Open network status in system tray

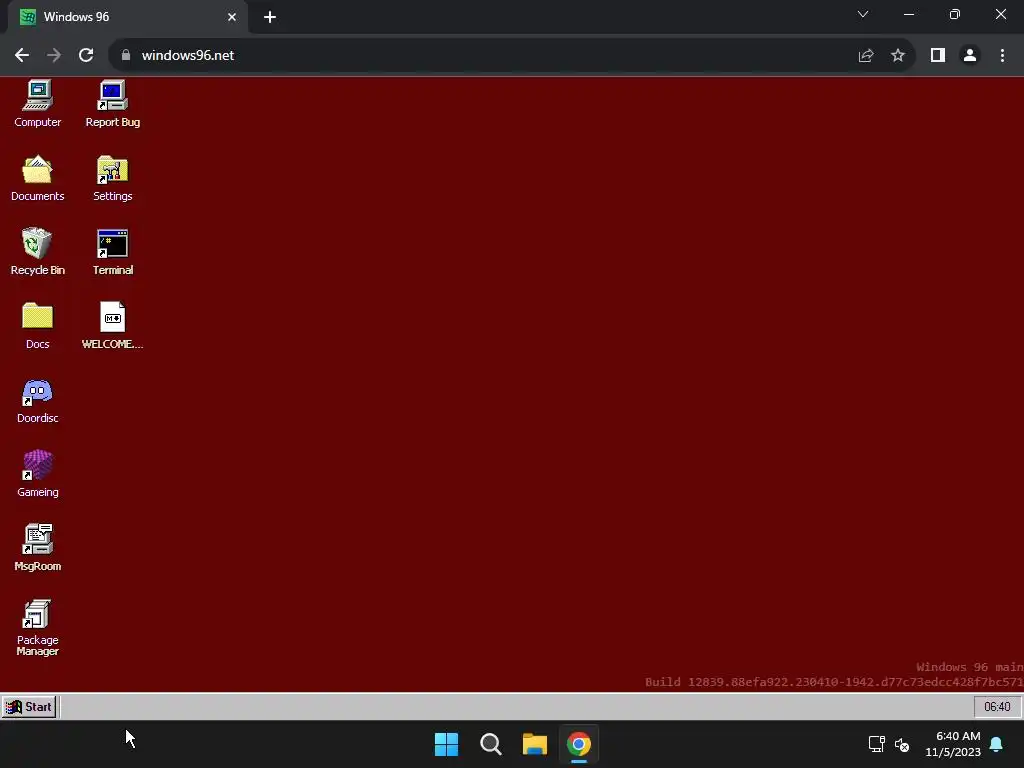pyautogui.click(x=876, y=744)
